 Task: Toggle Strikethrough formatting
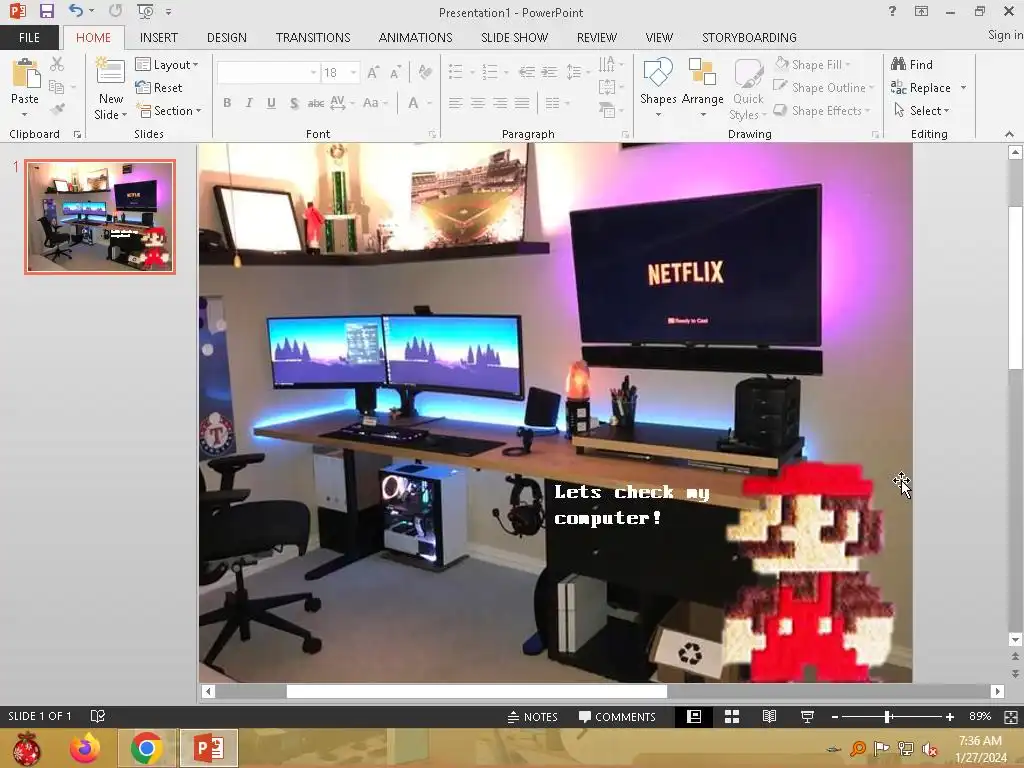(x=316, y=103)
